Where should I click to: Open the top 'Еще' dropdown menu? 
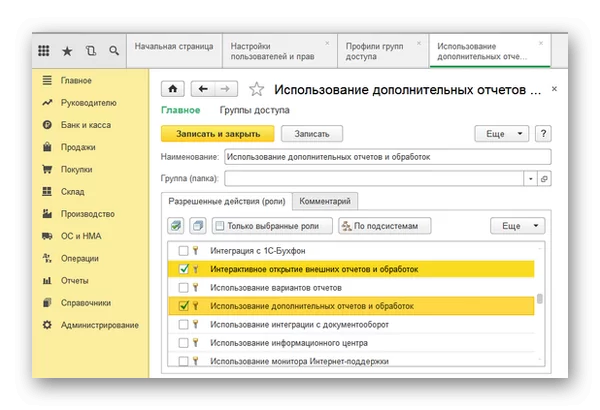click(x=501, y=133)
